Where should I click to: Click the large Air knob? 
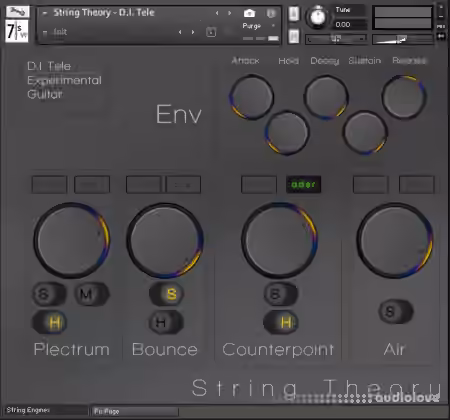[x=395, y=240]
